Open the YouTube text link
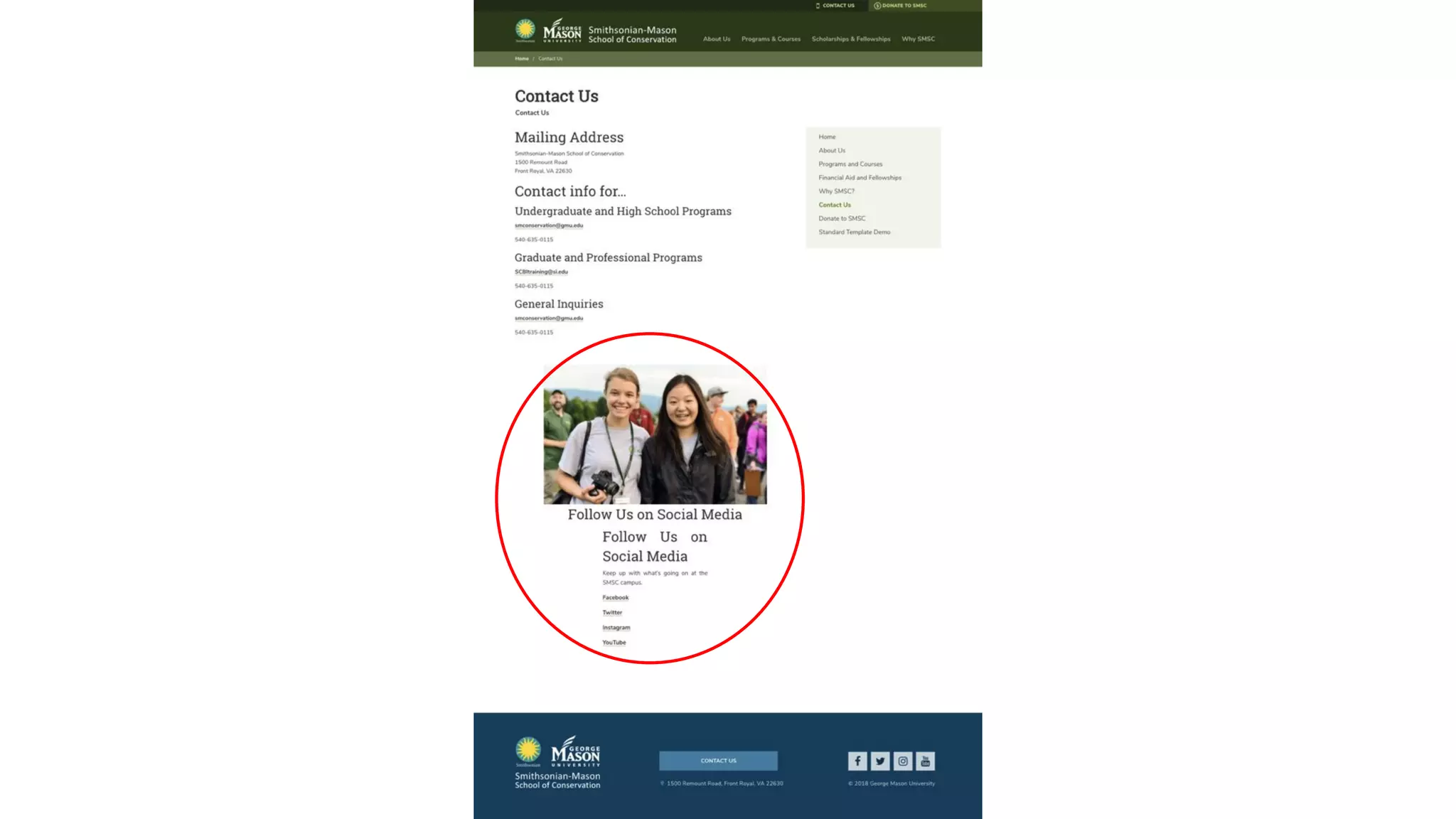1456x819 pixels. click(x=614, y=643)
